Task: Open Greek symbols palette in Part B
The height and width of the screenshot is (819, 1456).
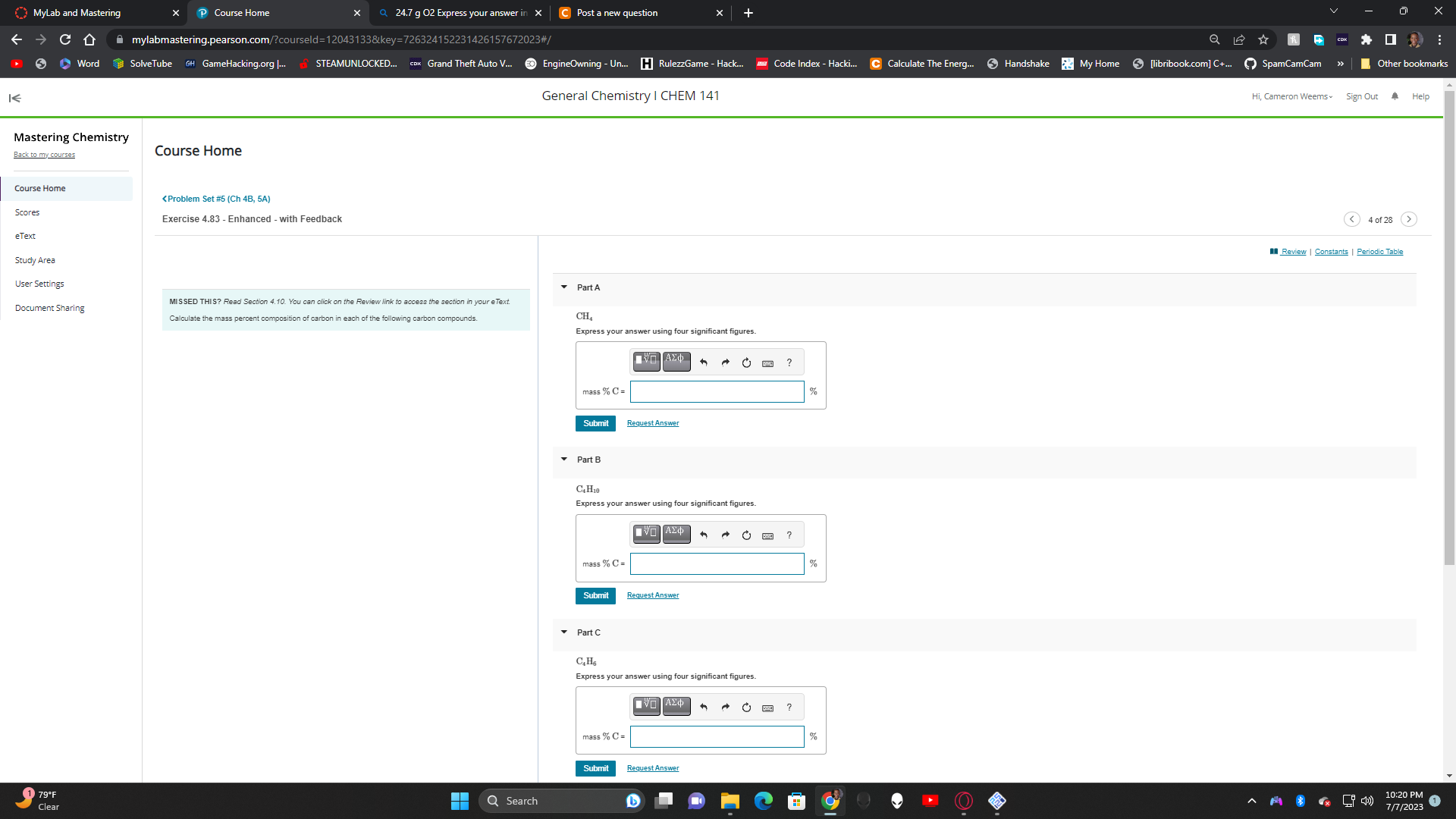Action: point(676,534)
